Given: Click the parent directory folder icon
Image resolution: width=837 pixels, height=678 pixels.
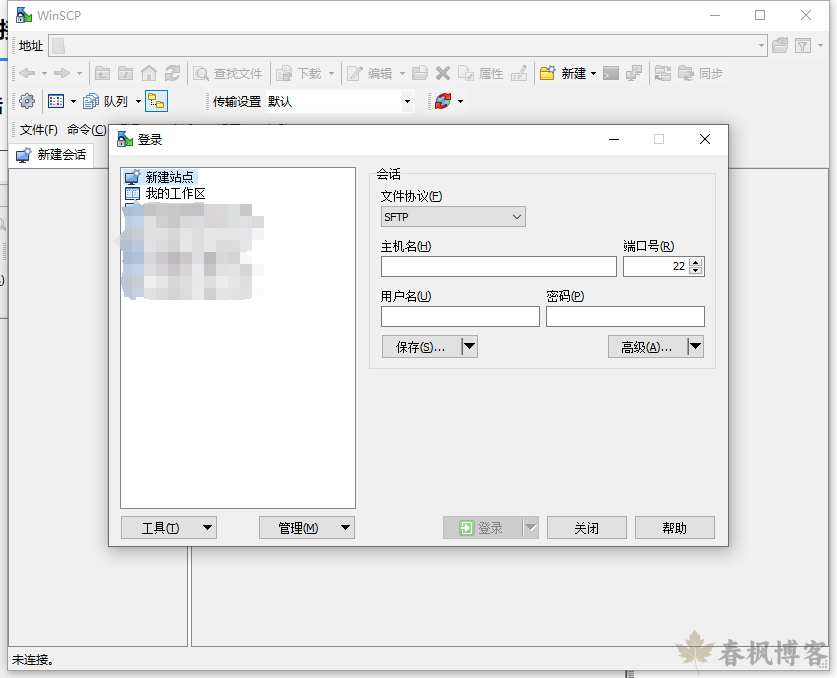Looking at the screenshot, I should point(102,73).
